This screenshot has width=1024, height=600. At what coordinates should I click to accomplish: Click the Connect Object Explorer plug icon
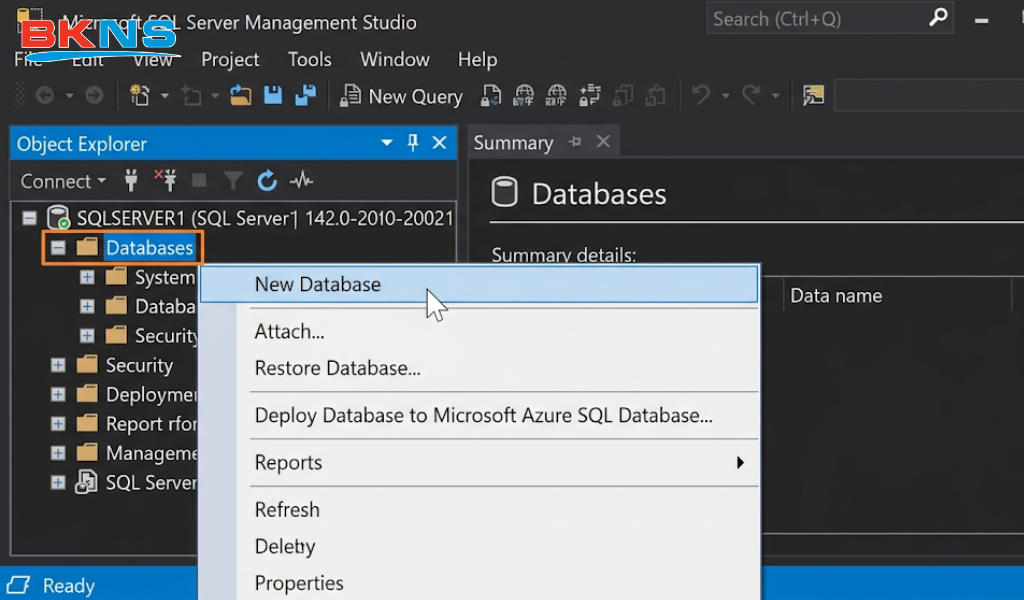click(131, 181)
